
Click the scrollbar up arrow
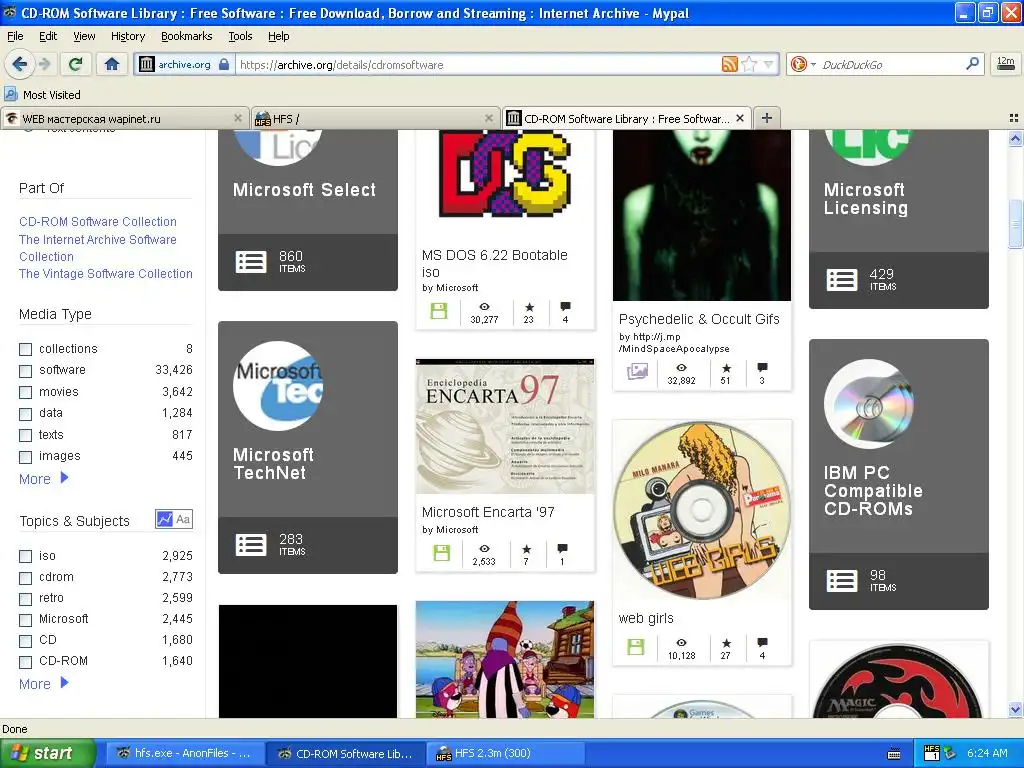[x=1015, y=138]
